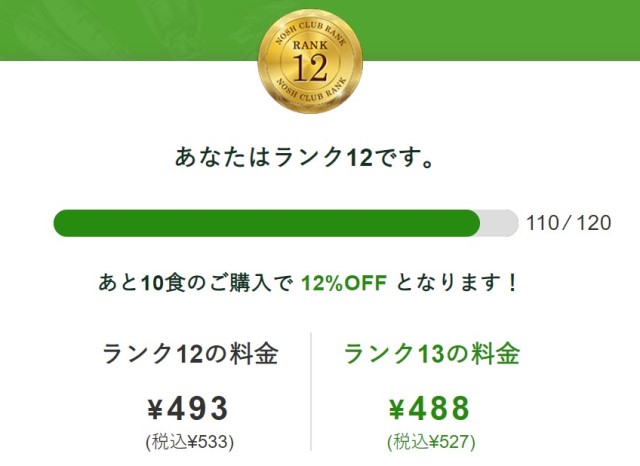
Task: Select the ランク12の料金 label
Action: pyautogui.click(x=190, y=353)
